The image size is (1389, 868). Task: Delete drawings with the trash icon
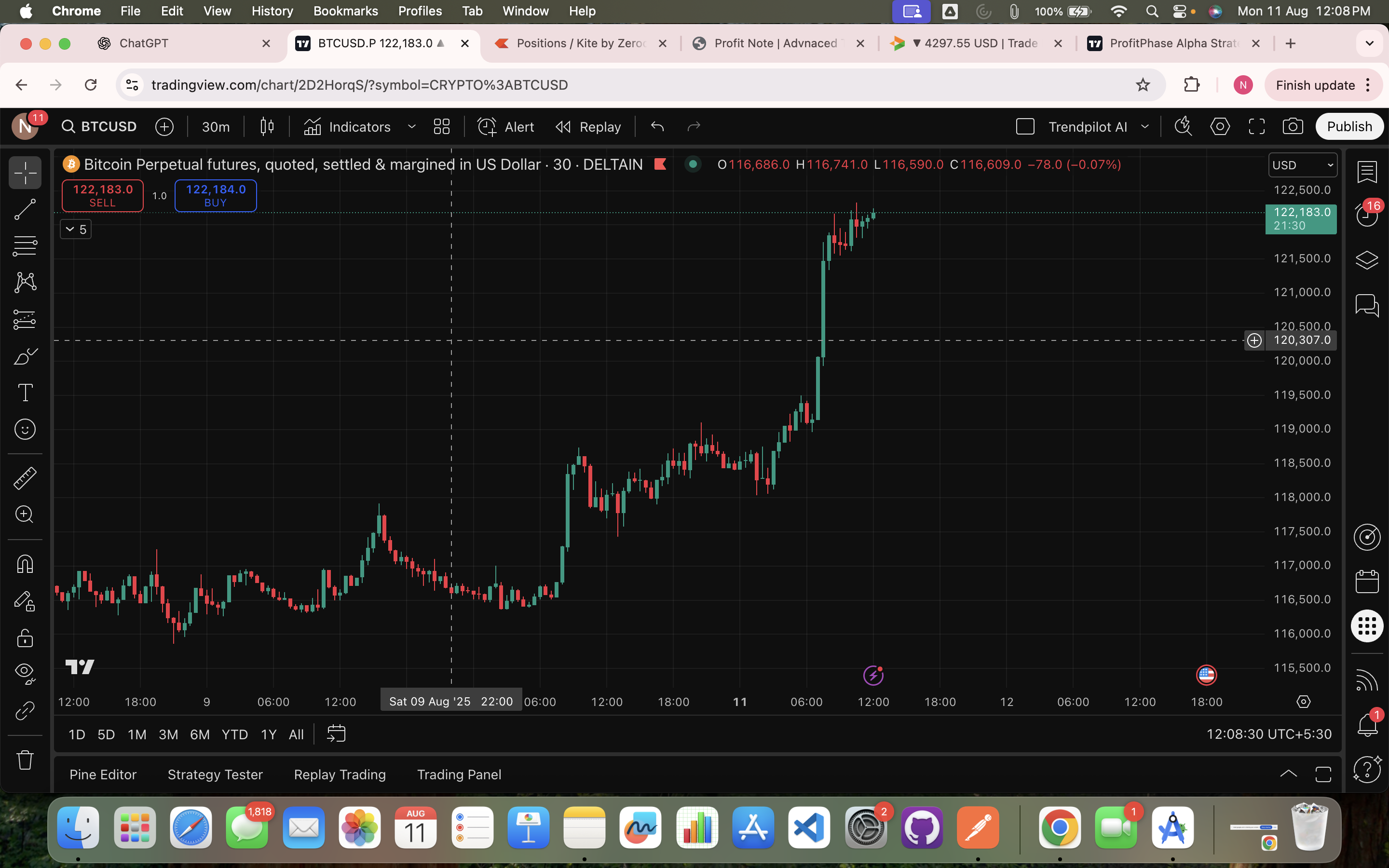click(25, 760)
